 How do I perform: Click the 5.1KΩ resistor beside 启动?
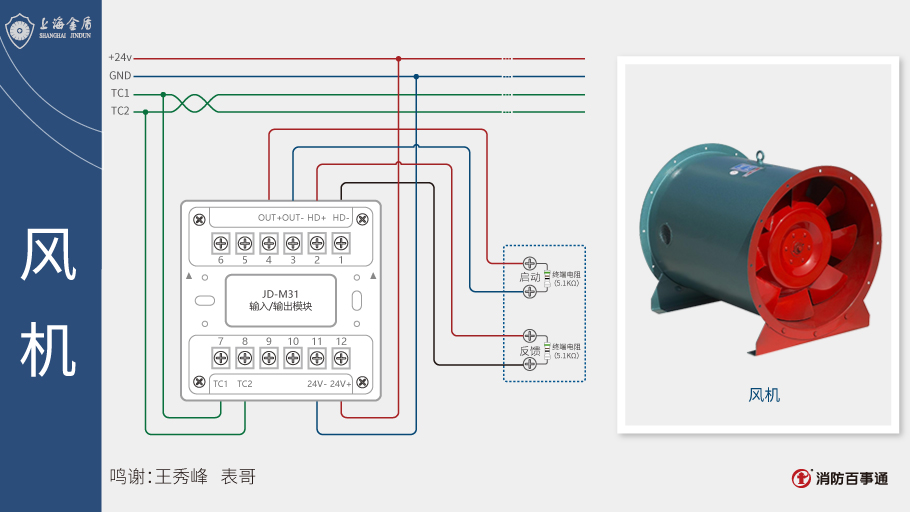(547, 276)
